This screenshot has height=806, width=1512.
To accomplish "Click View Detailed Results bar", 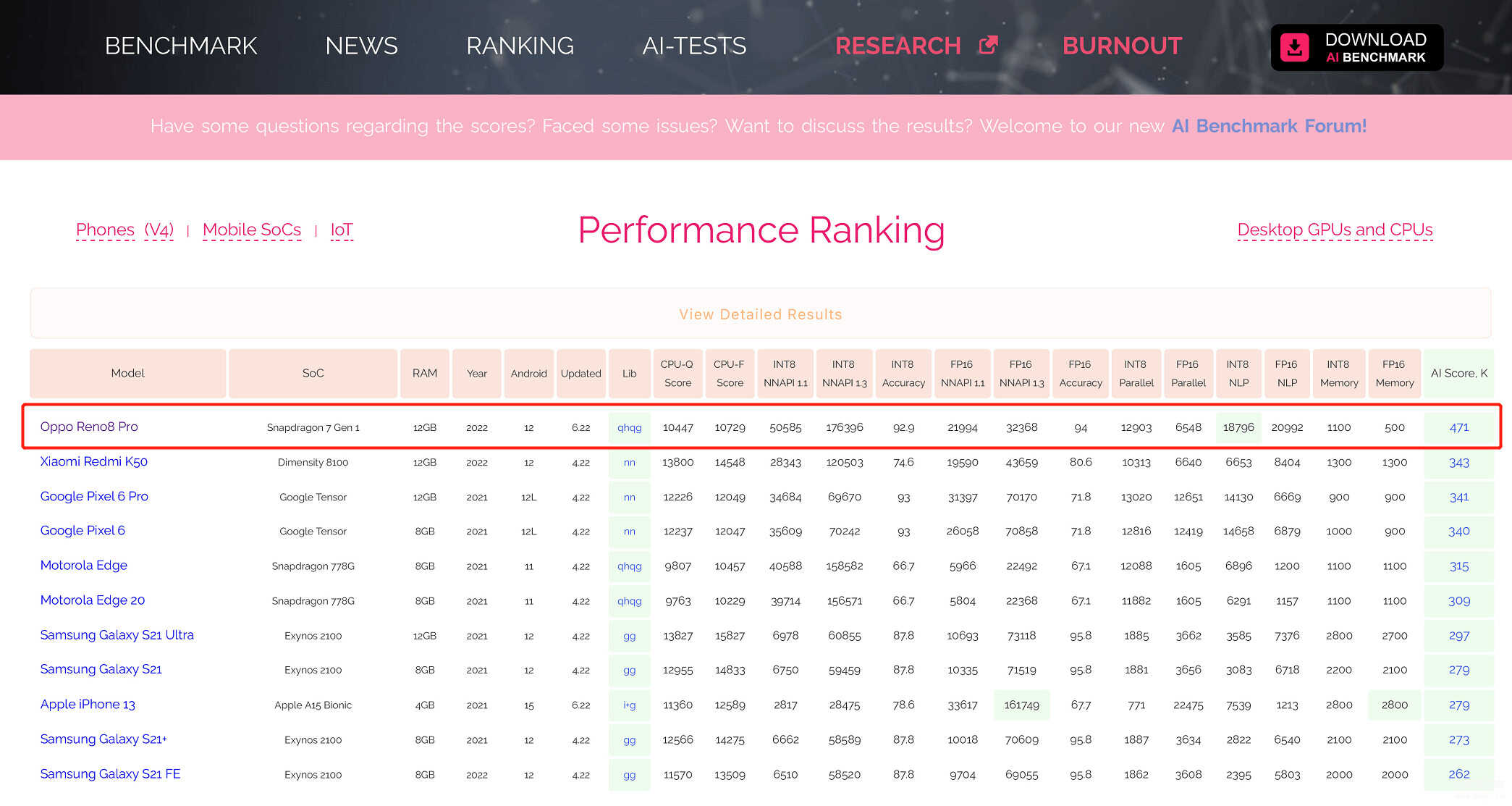I will point(760,314).
